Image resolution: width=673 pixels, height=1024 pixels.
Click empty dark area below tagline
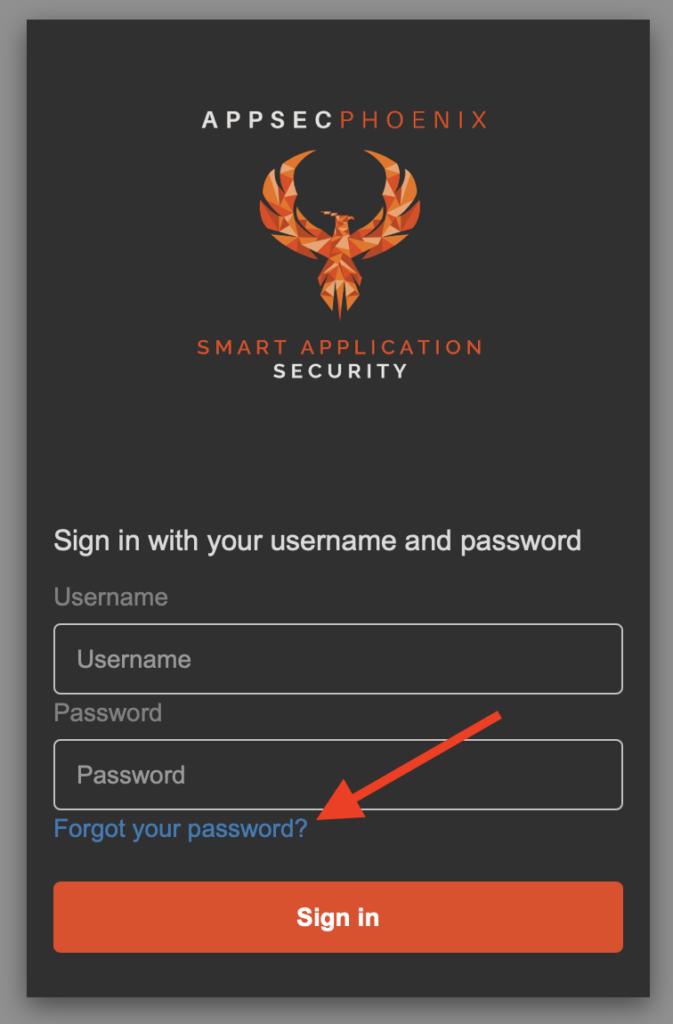click(338, 451)
